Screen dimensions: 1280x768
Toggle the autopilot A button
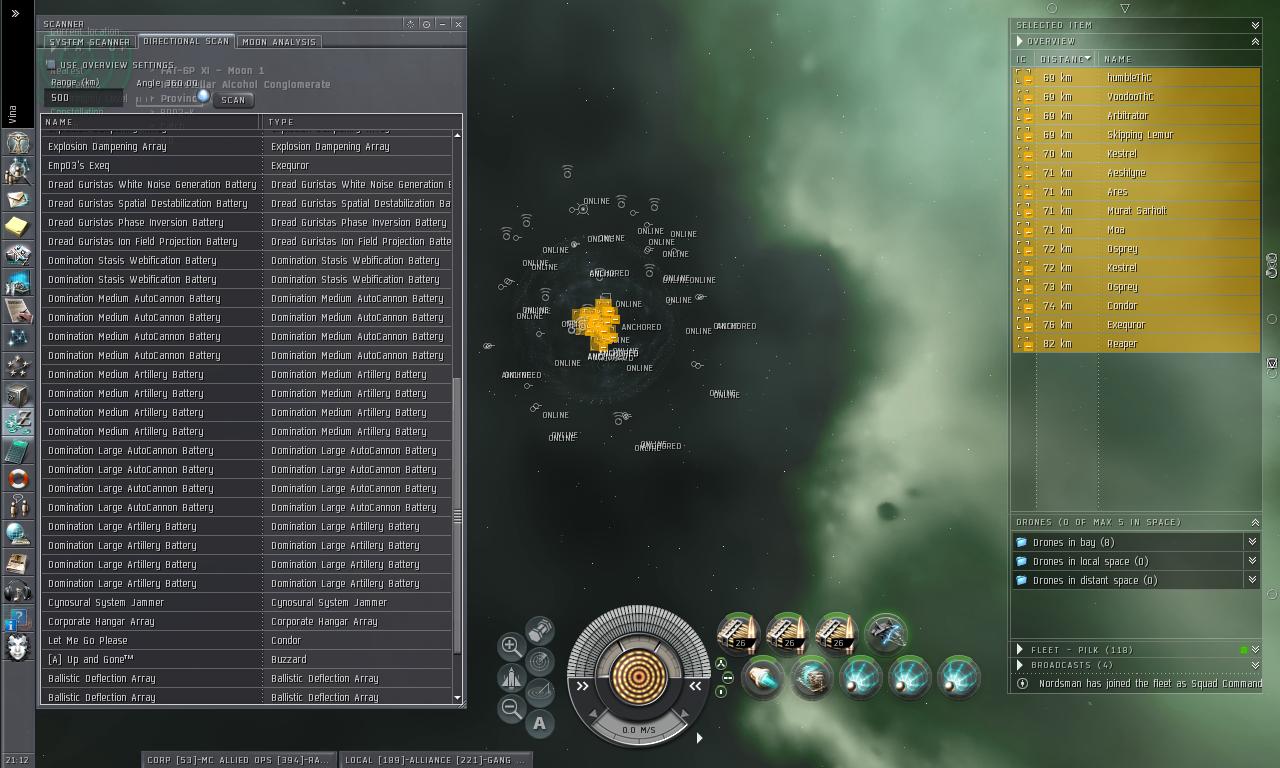point(540,723)
